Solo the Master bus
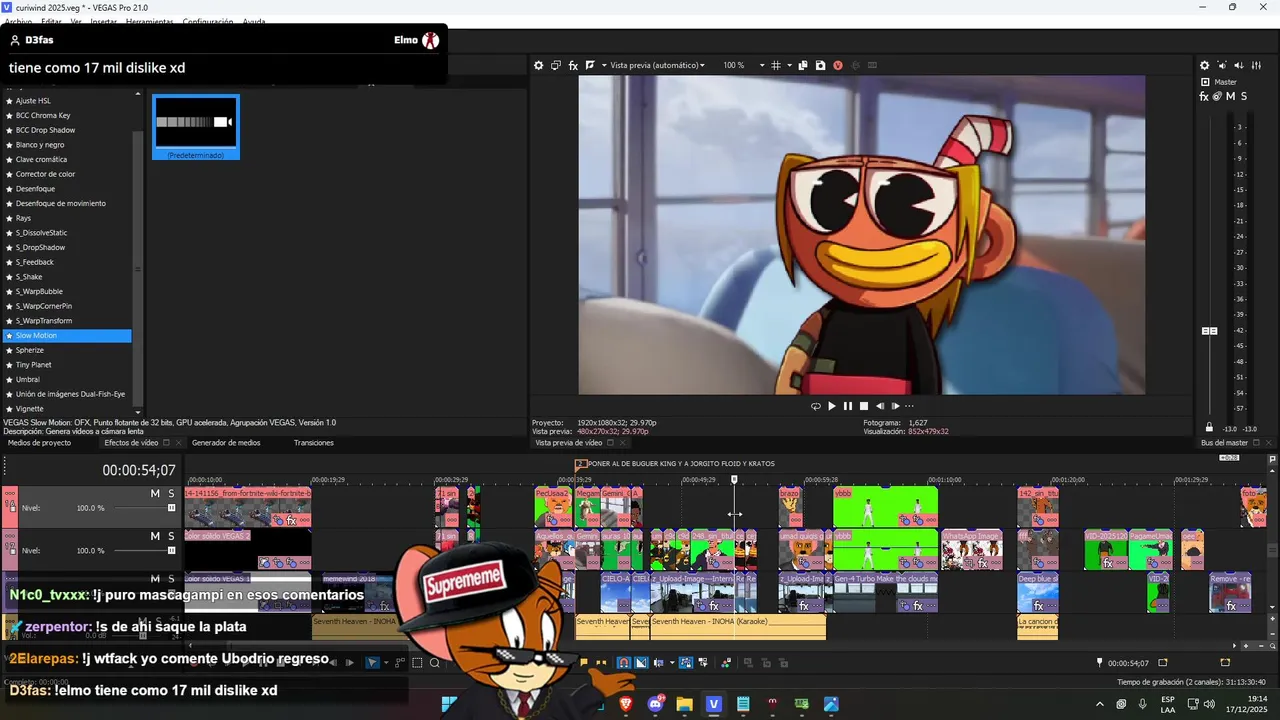This screenshot has width=1280, height=720. (x=1243, y=96)
